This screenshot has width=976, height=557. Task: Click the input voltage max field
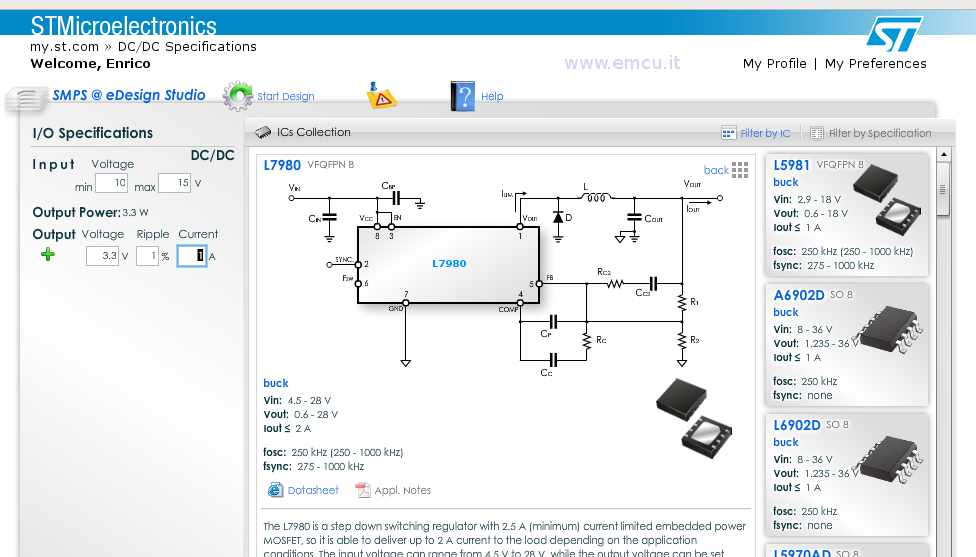(x=174, y=183)
